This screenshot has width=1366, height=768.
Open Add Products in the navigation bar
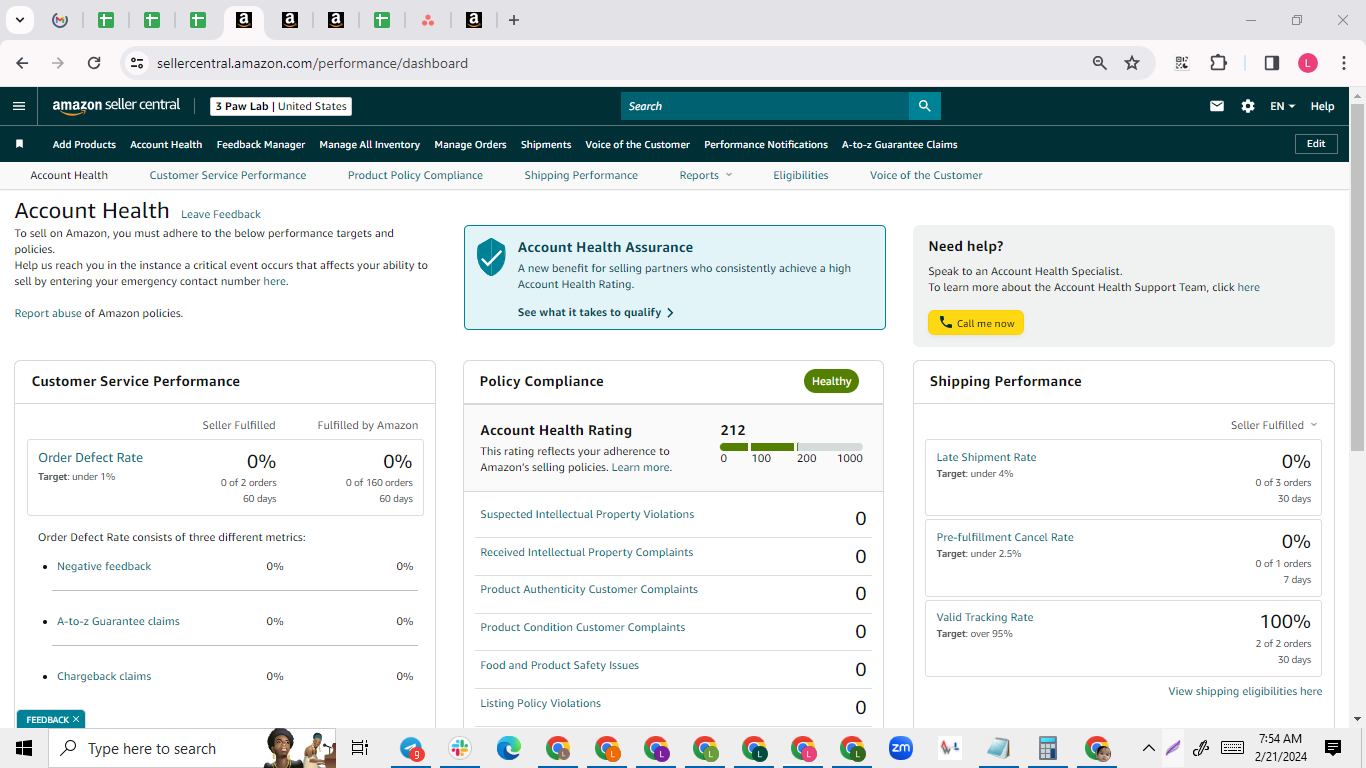coord(84,144)
